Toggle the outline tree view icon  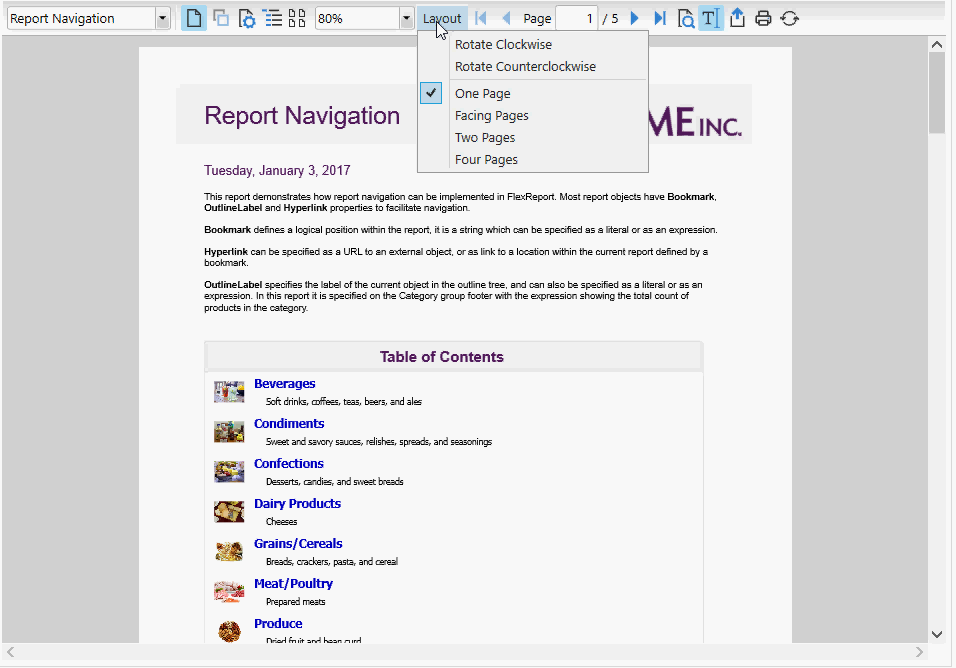272,18
